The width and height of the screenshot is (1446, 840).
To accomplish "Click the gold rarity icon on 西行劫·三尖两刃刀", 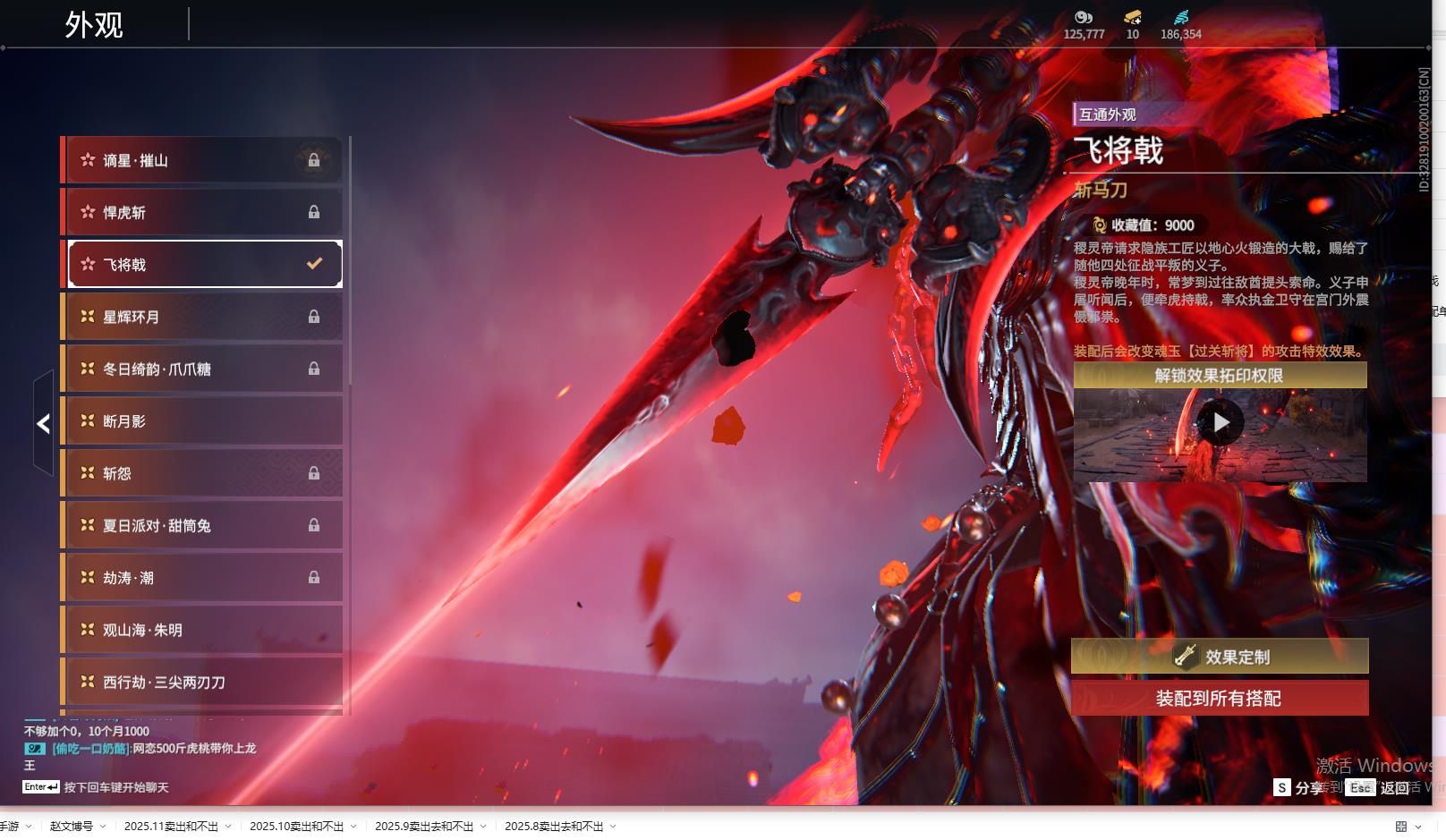I will (88, 682).
